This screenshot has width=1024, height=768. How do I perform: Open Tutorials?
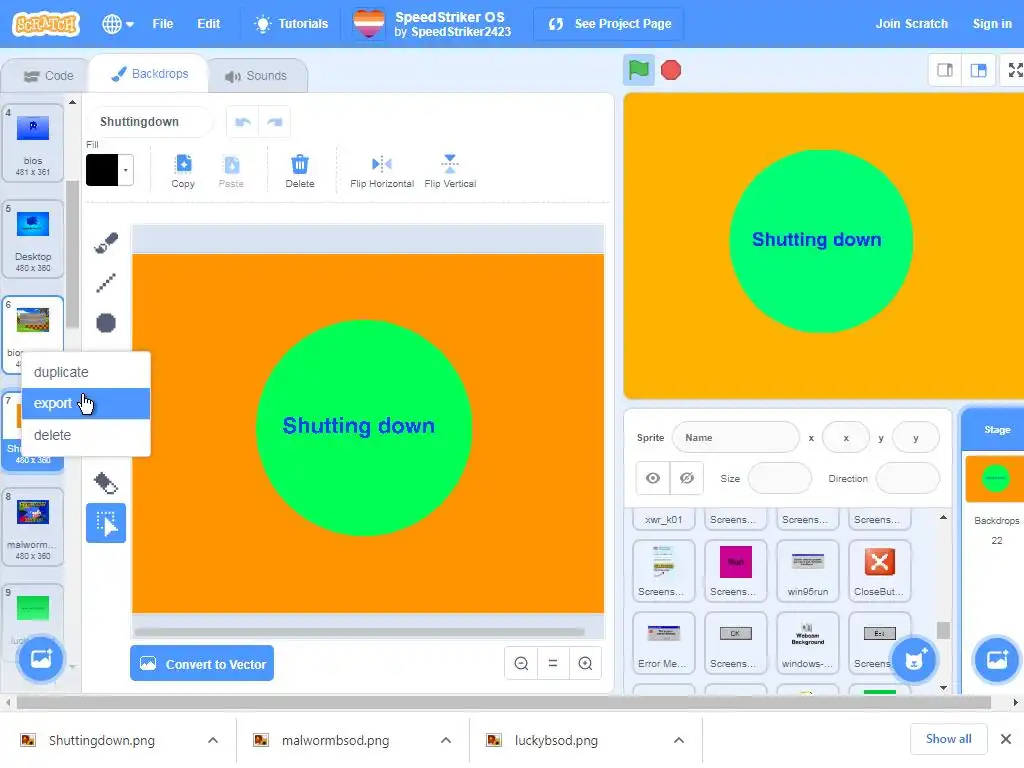click(x=291, y=24)
